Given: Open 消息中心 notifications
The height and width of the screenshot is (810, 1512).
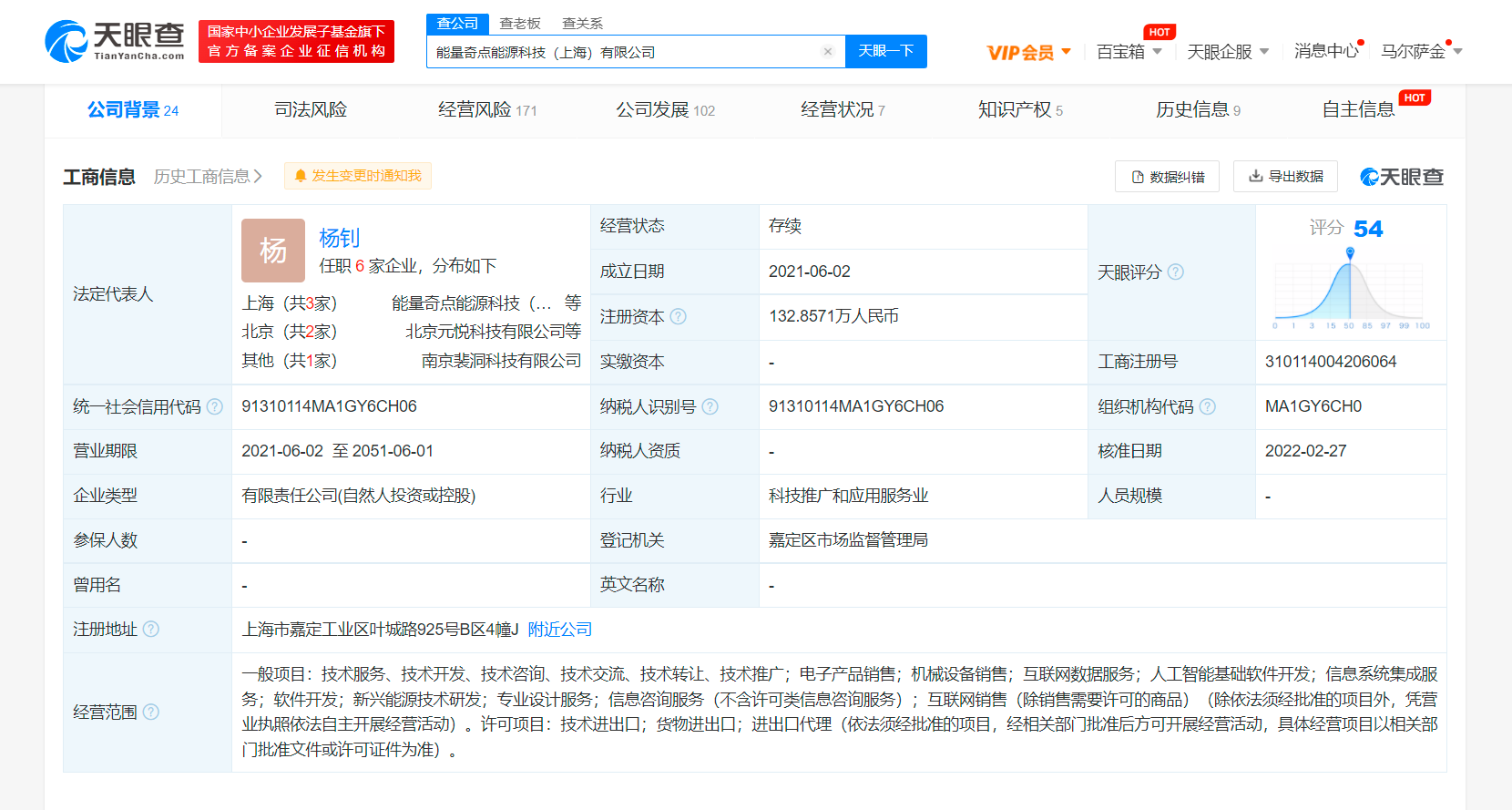Looking at the screenshot, I should point(1326,52).
